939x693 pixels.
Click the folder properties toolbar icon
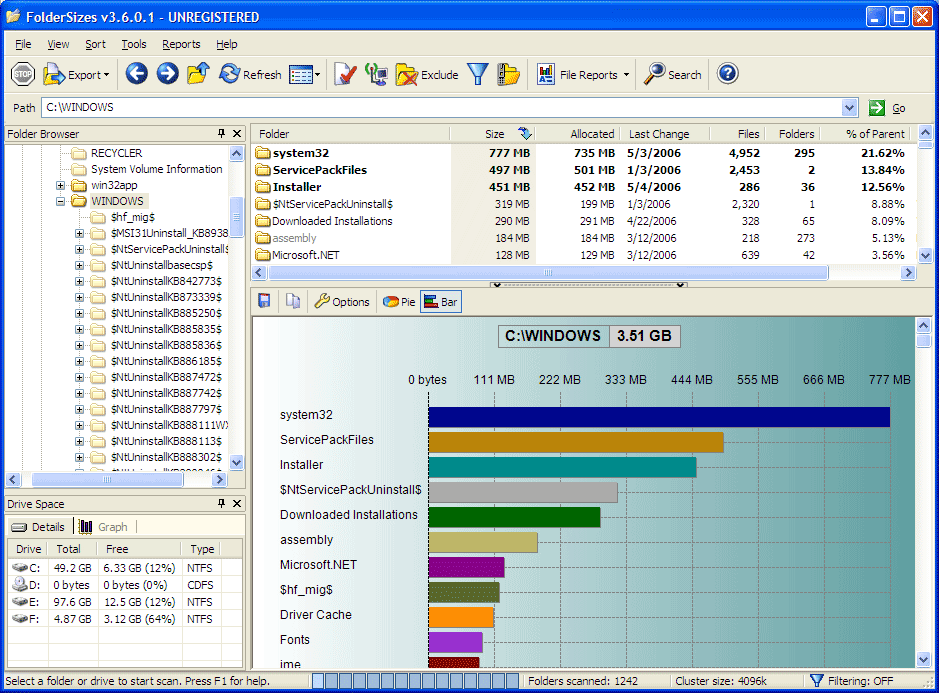[508, 74]
